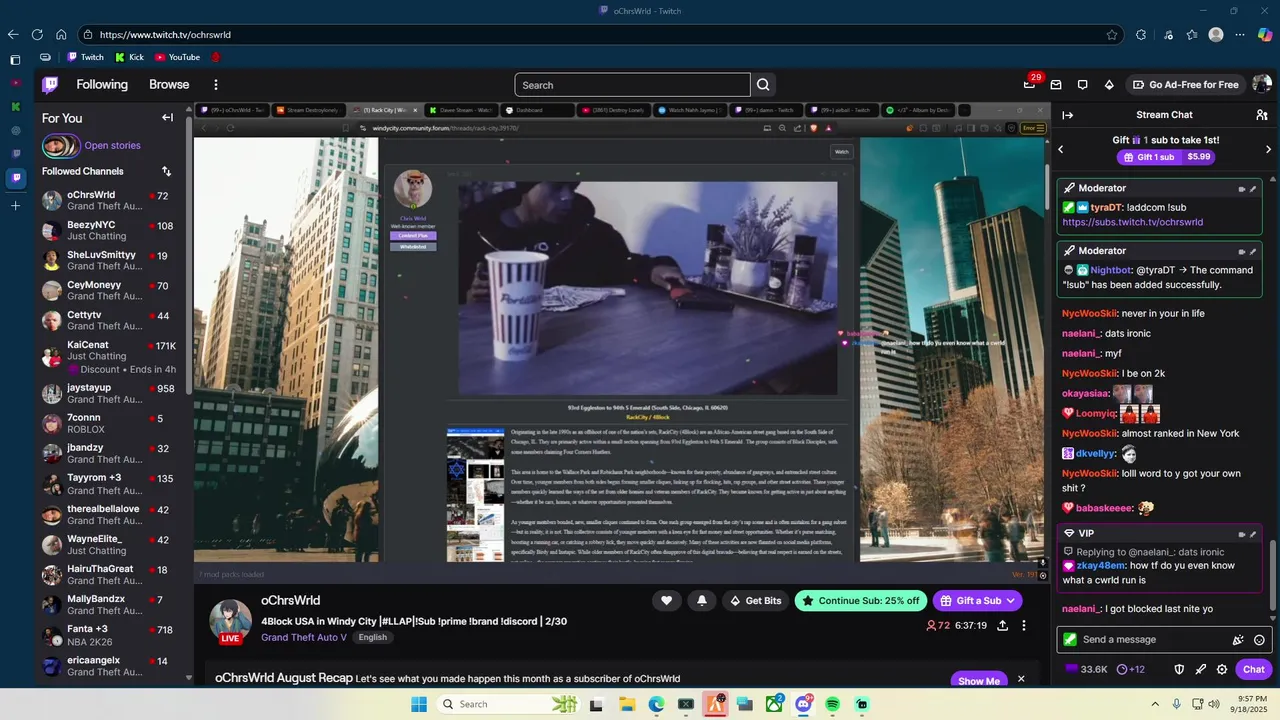The height and width of the screenshot is (720, 1280).
Task: Send with the purple Chat button
Action: pyautogui.click(x=1254, y=669)
